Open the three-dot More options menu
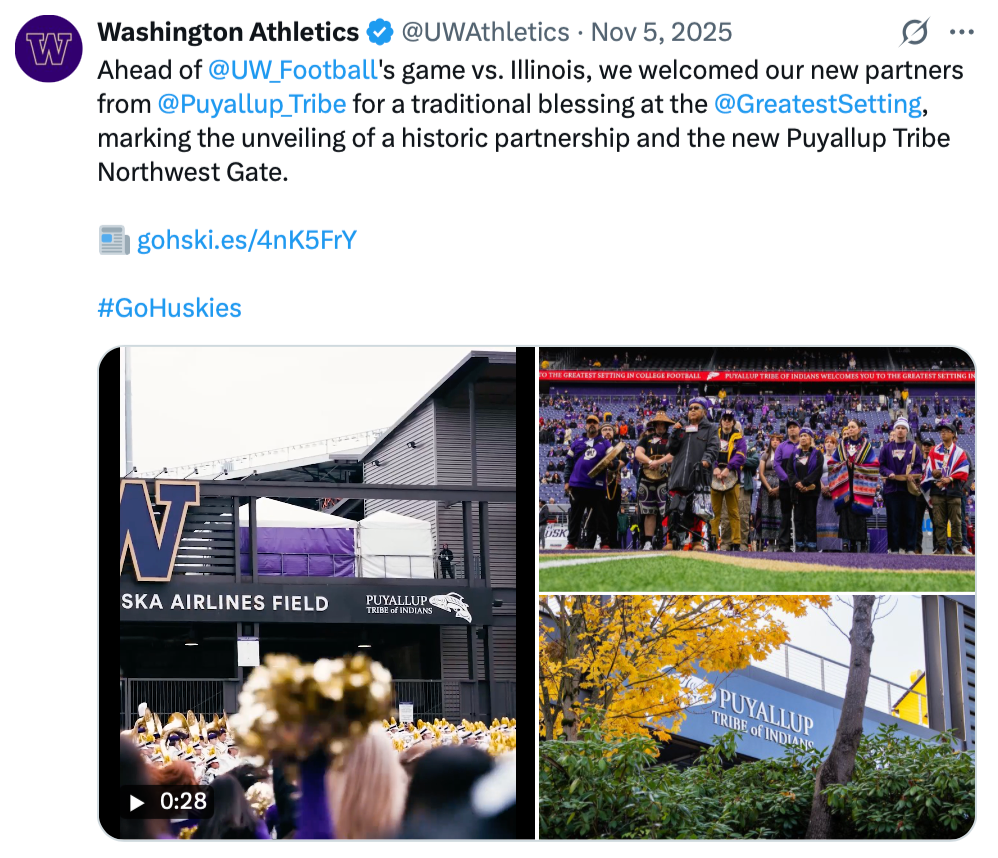The width and height of the screenshot is (998, 858). tap(961, 33)
